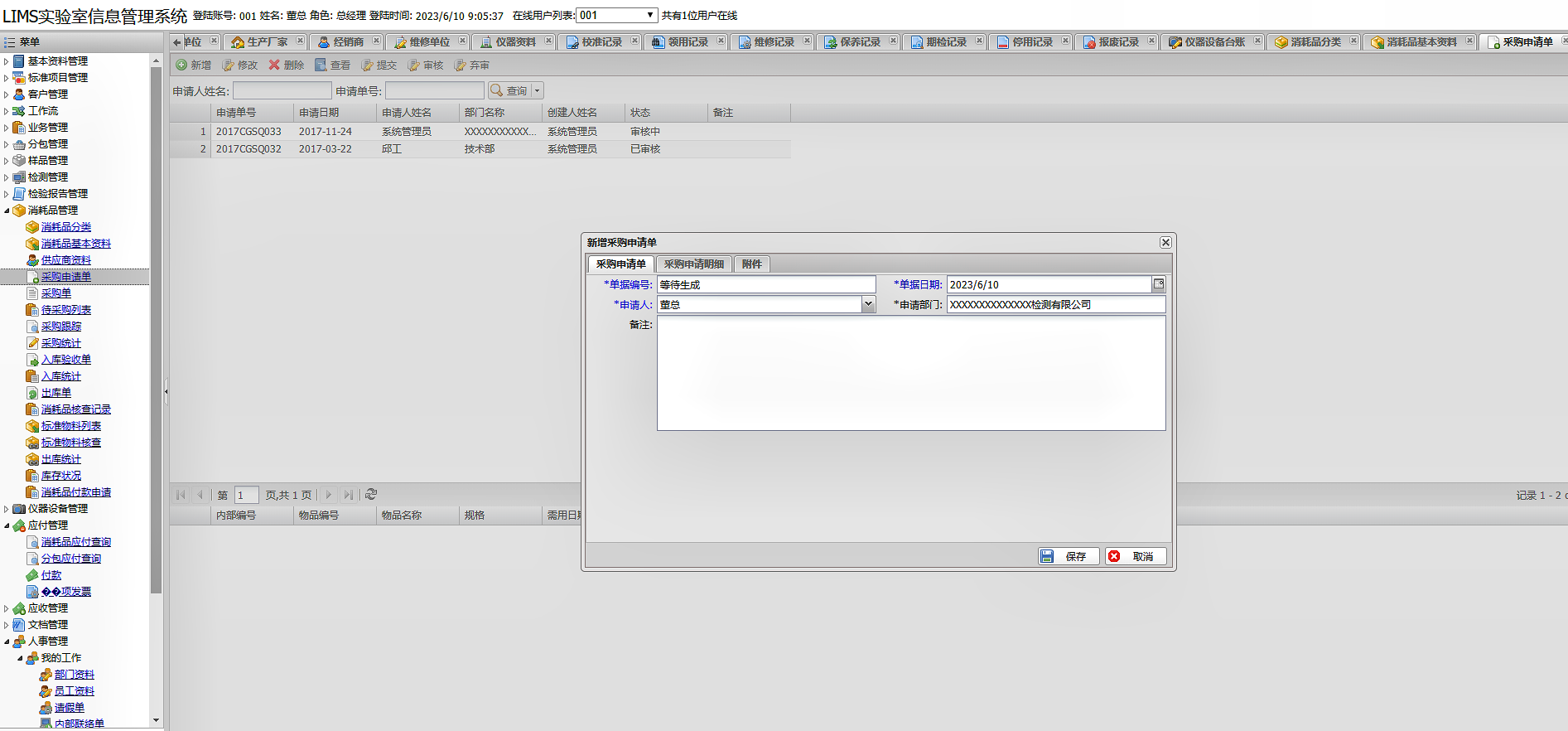This screenshot has width=1568, height=731.
Task: Click the 付款 icon in sidebar
Action: [x=32, y=575]
